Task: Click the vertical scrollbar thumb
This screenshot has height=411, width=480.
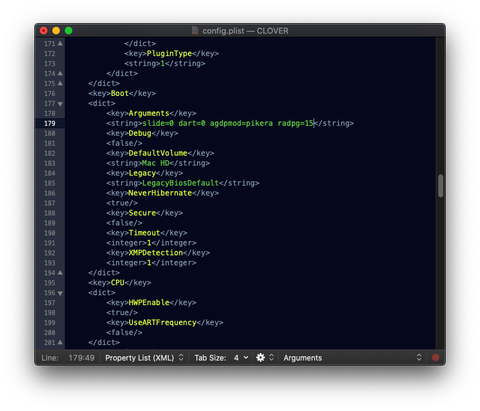Action: tap(440, 186)
